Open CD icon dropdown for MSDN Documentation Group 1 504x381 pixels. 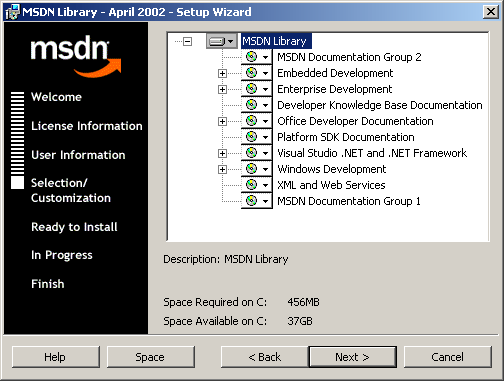coord(257,201)
